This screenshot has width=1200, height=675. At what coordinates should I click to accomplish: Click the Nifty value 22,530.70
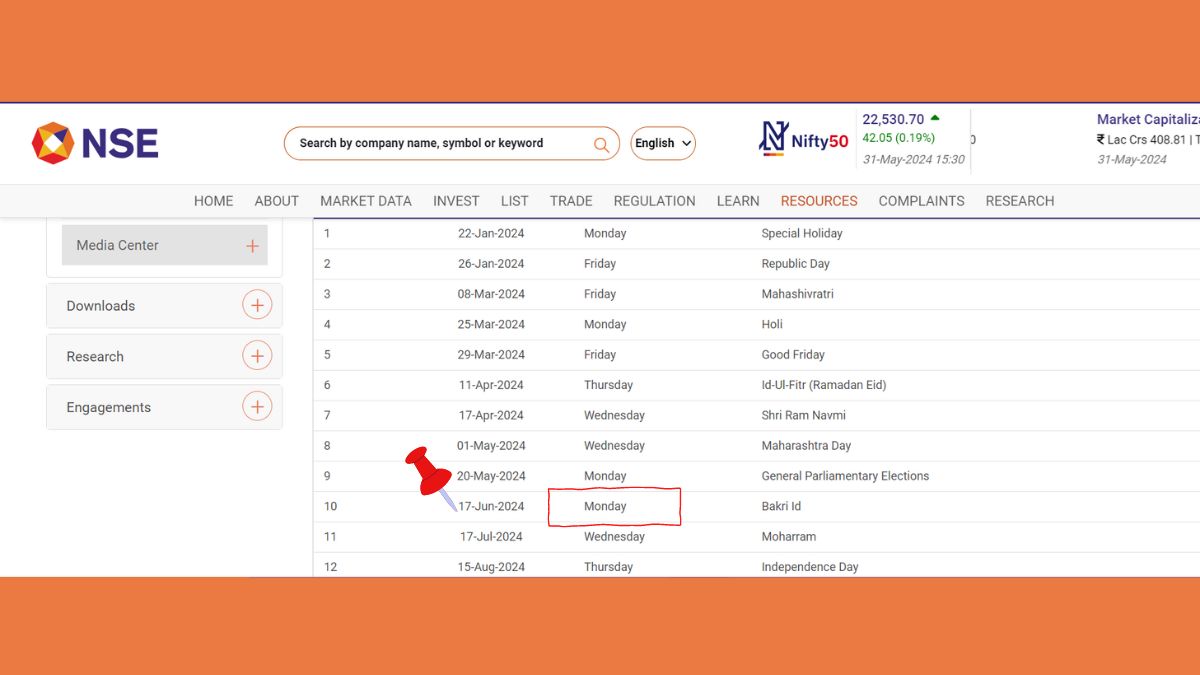pyautogui.click(x=893, y=119)
